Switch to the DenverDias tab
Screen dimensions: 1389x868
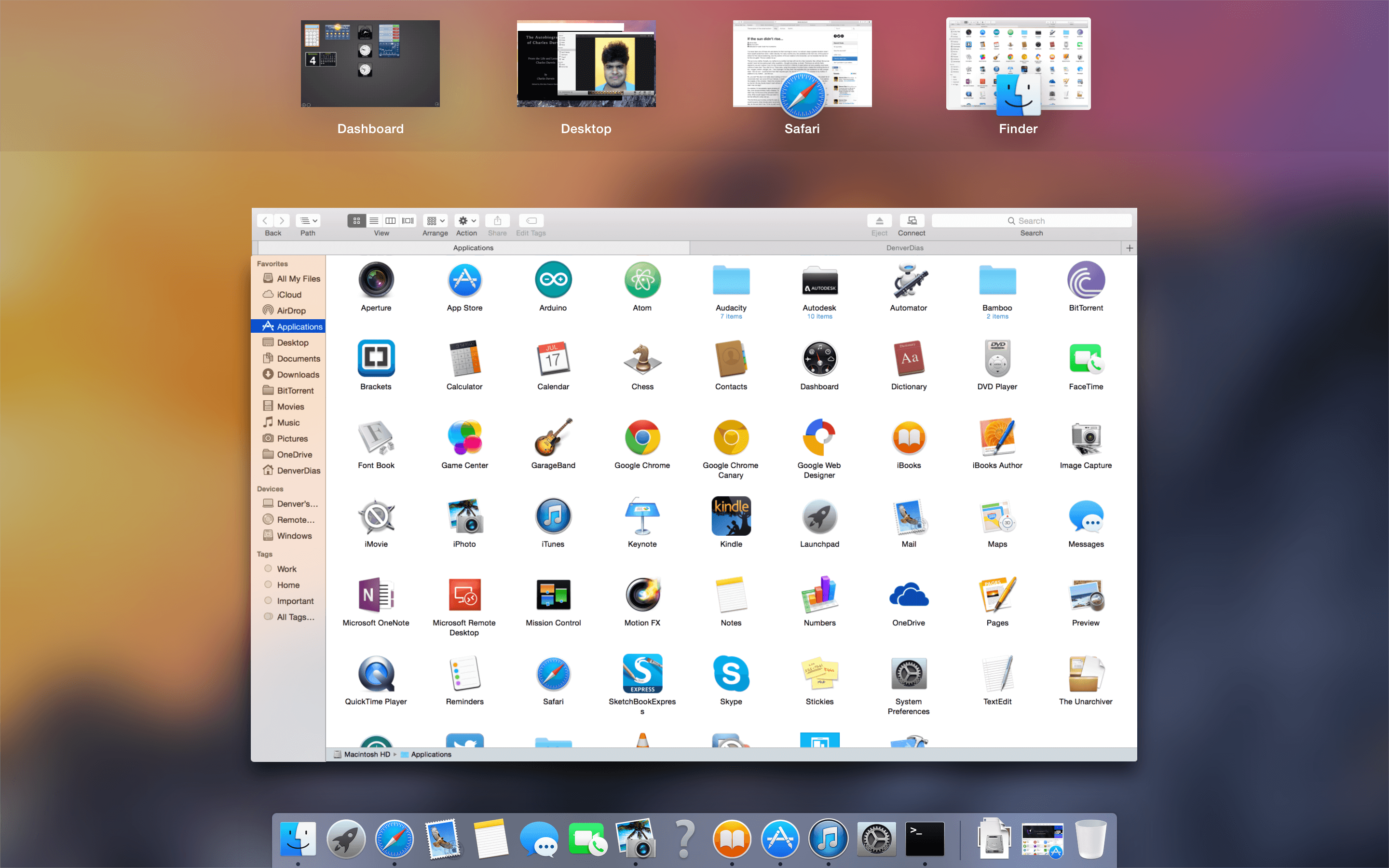[x=905, y=248]
